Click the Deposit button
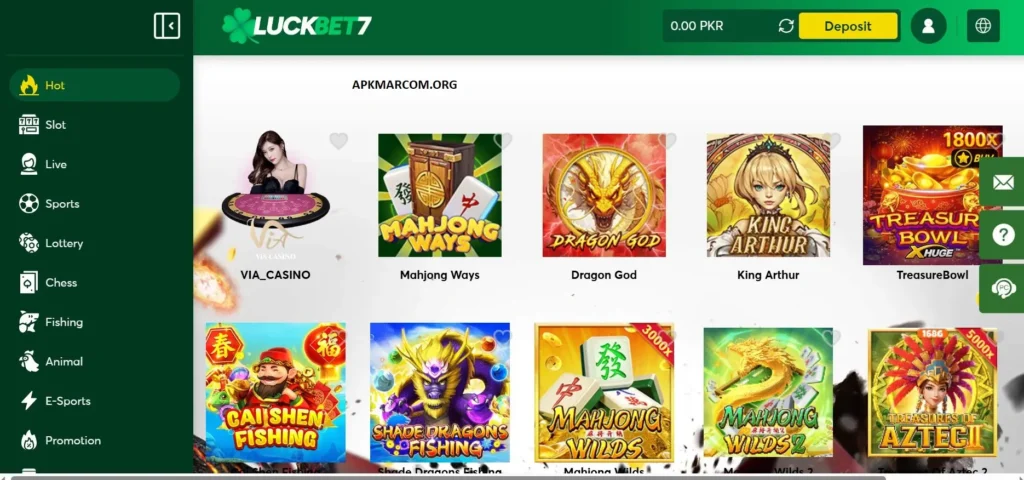Screen dimensions: 1024x480 tap(848, 26)
